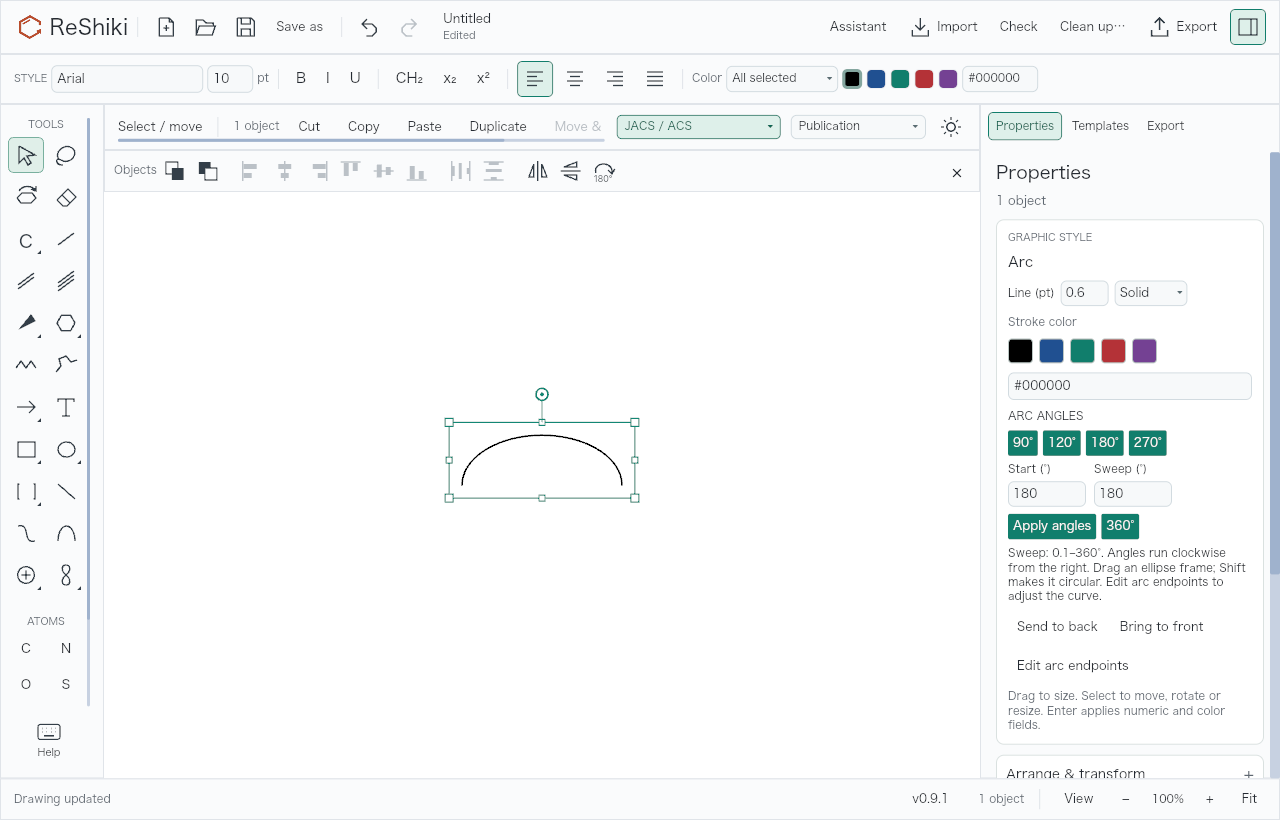This screenshot has height=820, width=1280.
Task: Choose the red stroke color swatch
Action: (x=1113, y=351)
